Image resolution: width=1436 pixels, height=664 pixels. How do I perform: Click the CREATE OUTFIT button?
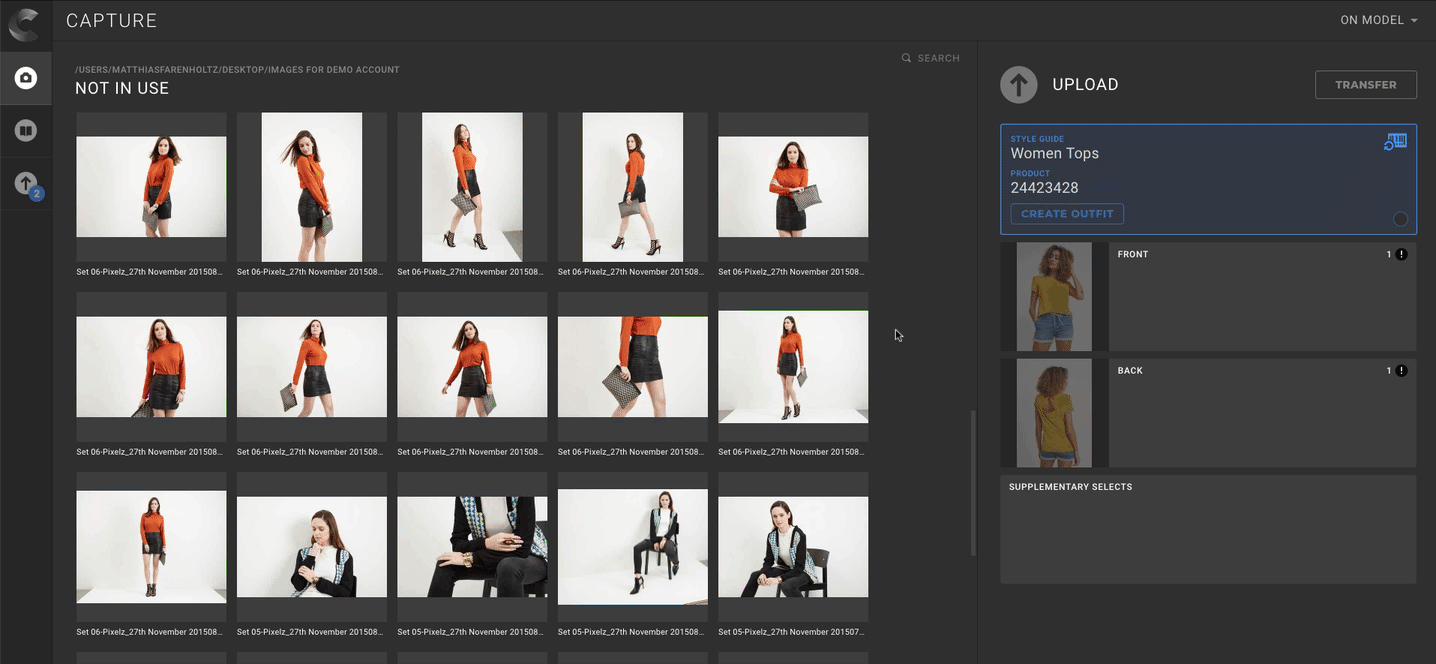tap(1067, 214)
